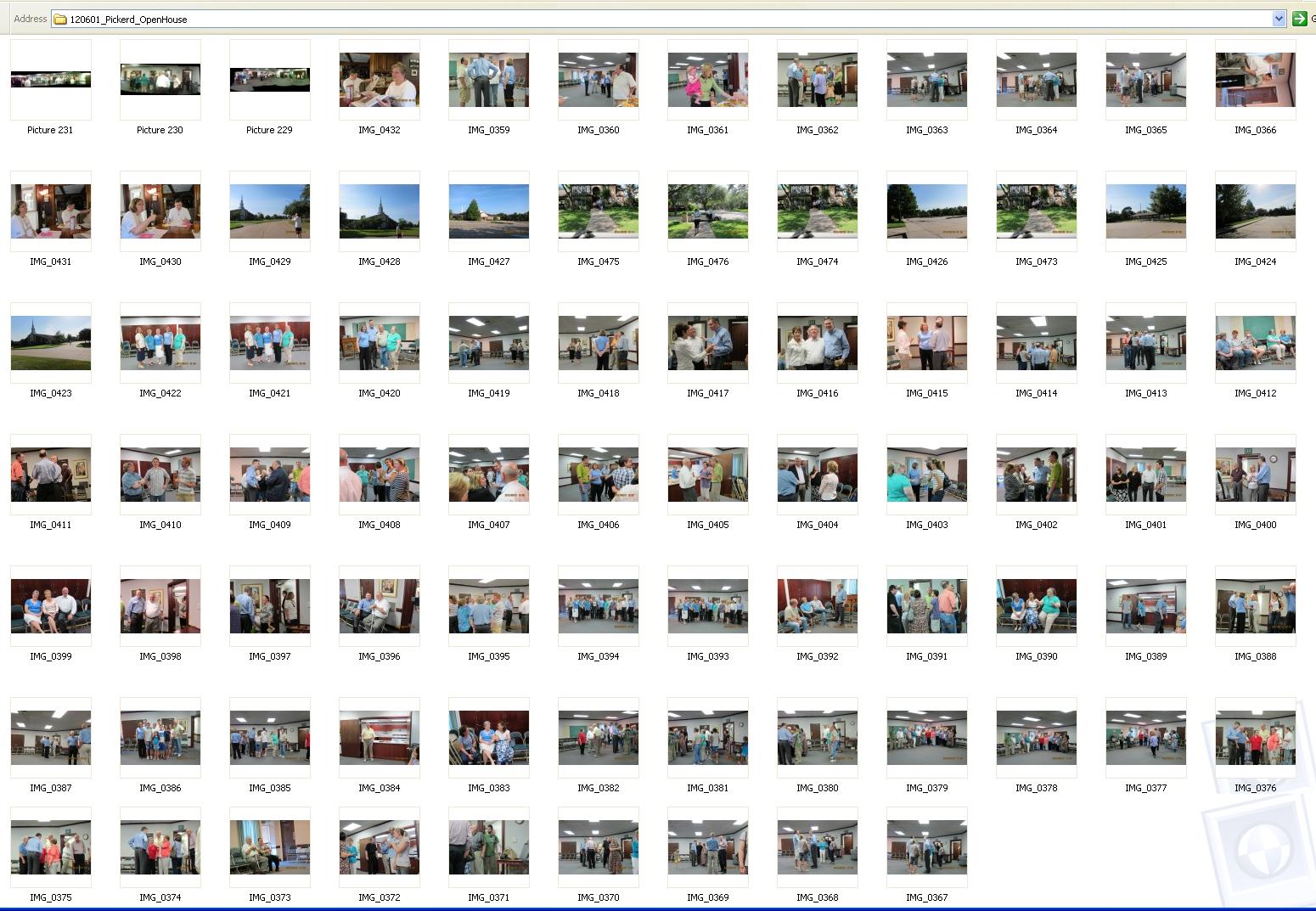The image size is (1316, 911).
Task: Select the IMG_0390 thumbnail
Action: (1037, 606)
